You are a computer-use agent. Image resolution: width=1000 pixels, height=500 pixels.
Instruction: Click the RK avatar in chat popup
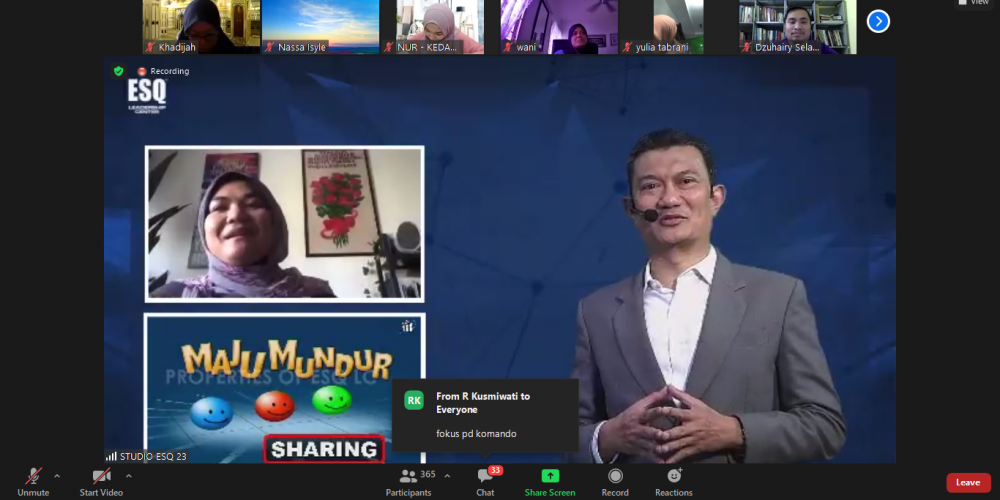413,400
